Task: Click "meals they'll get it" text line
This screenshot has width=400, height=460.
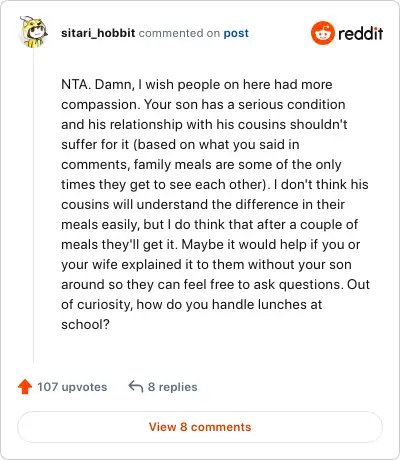Action: [x=119, y=244]
